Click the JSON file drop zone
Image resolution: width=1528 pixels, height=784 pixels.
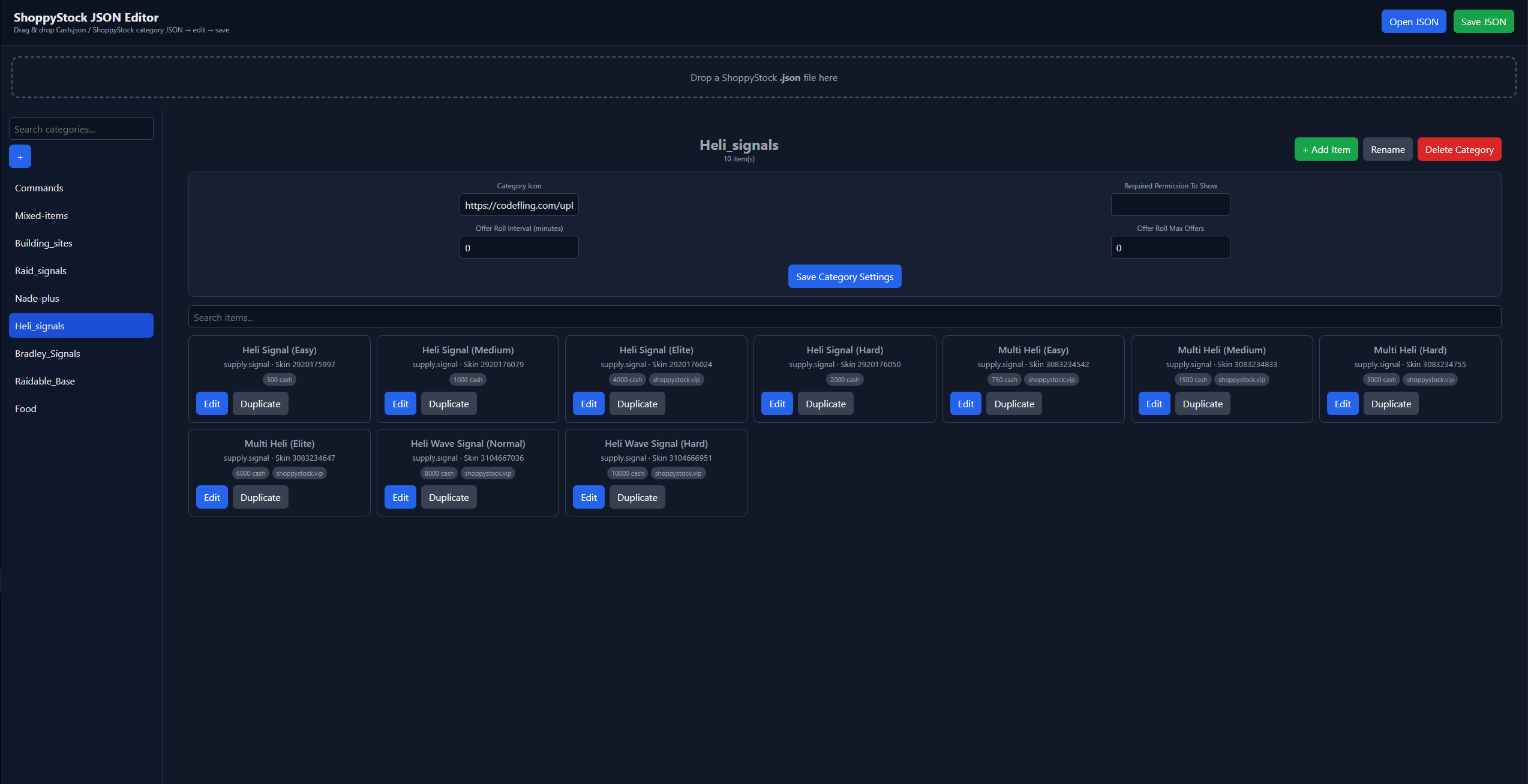coord(764,77)
